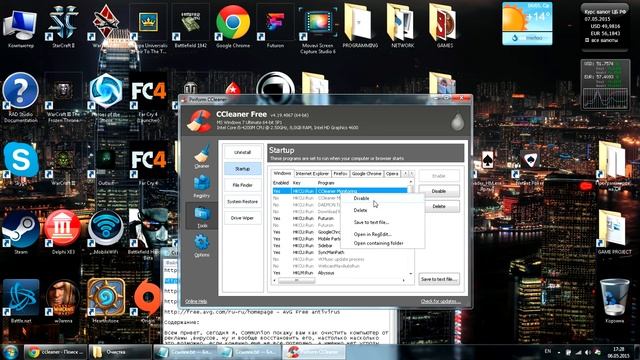
Task: Switch to the Internet Explorer startup tab
Action: (x=312, y=173)
